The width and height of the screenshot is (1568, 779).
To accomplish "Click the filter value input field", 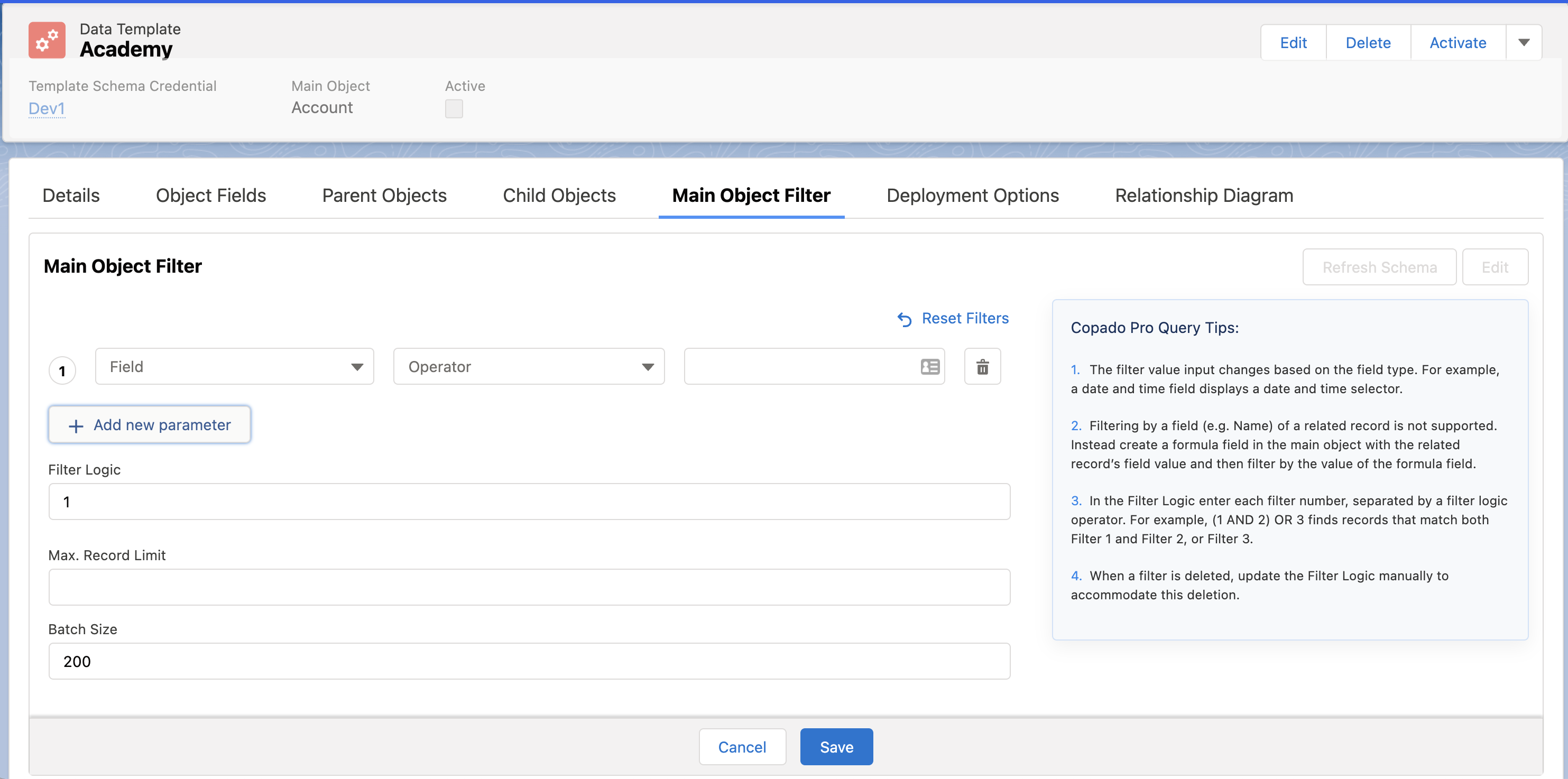I will (x=814, y=366).
